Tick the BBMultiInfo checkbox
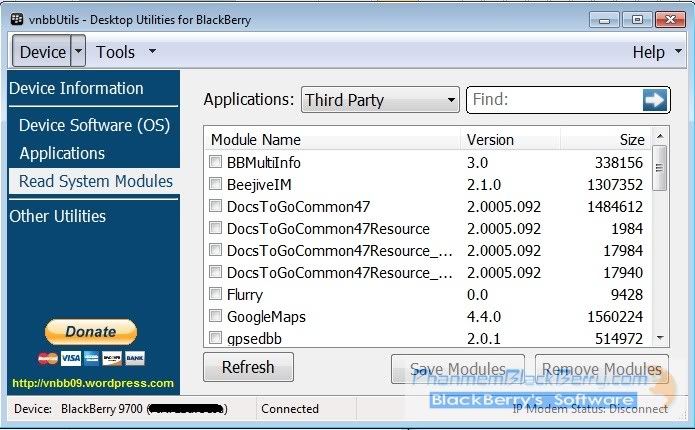This screenshot has width=695, height=430. pos(215,162)
